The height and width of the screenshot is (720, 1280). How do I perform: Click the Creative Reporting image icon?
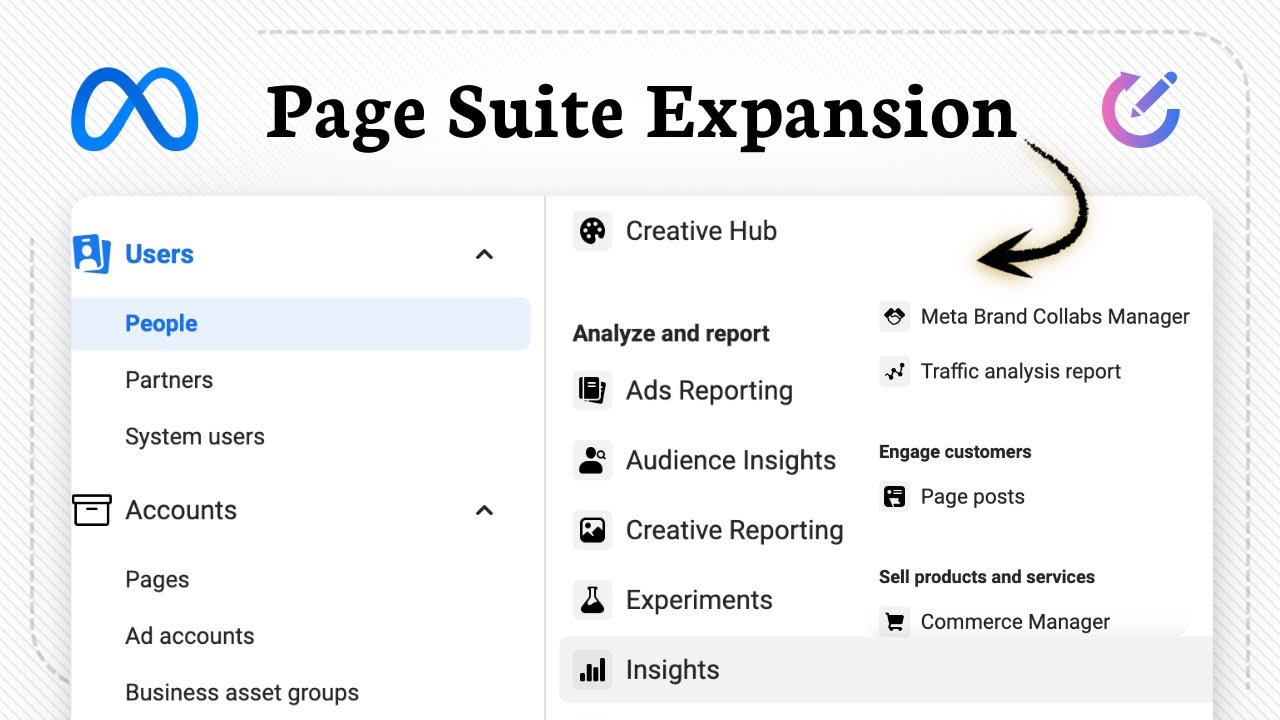click(x=592, y=530)
